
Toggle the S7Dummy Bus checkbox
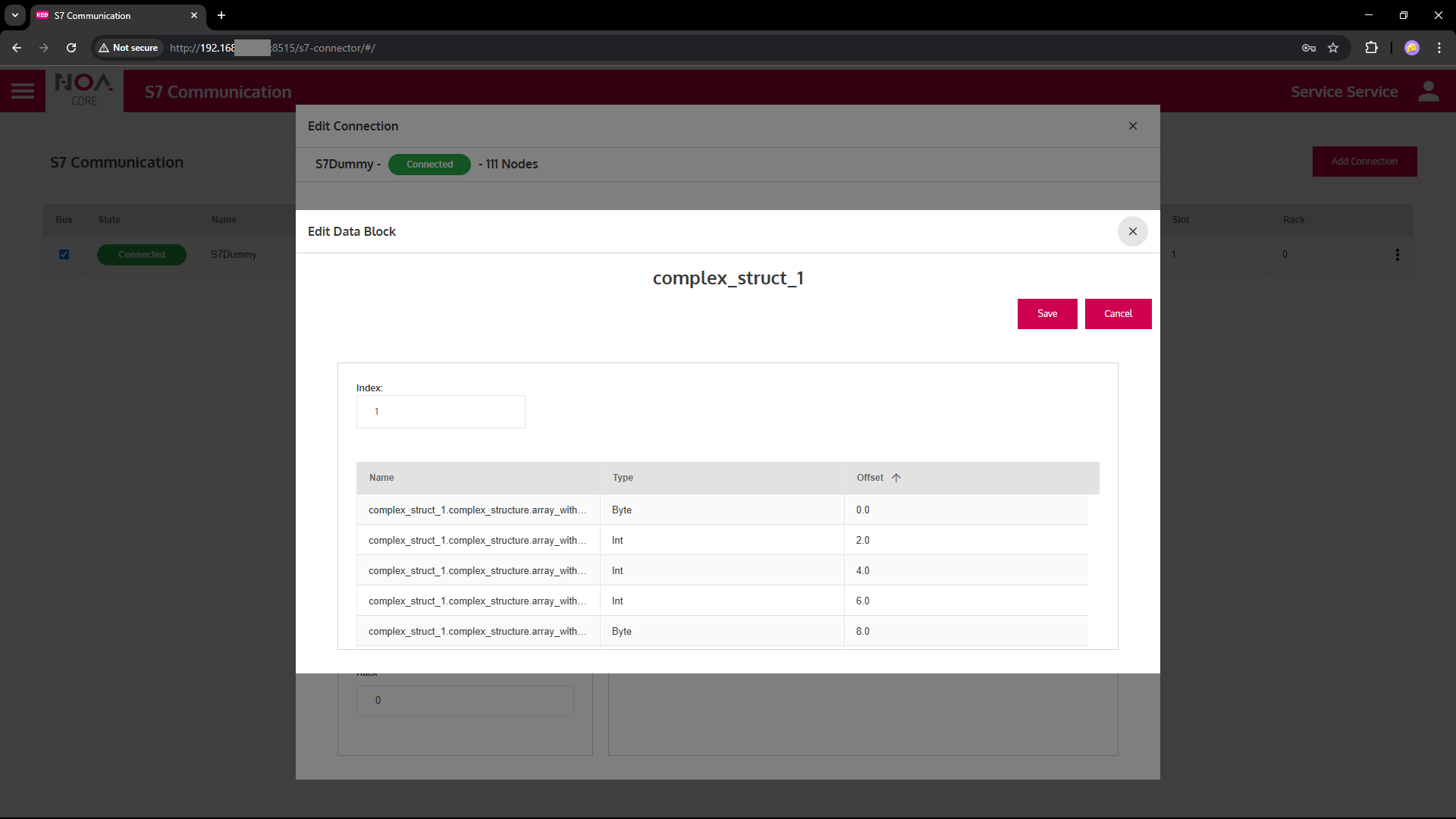(64, 255)
